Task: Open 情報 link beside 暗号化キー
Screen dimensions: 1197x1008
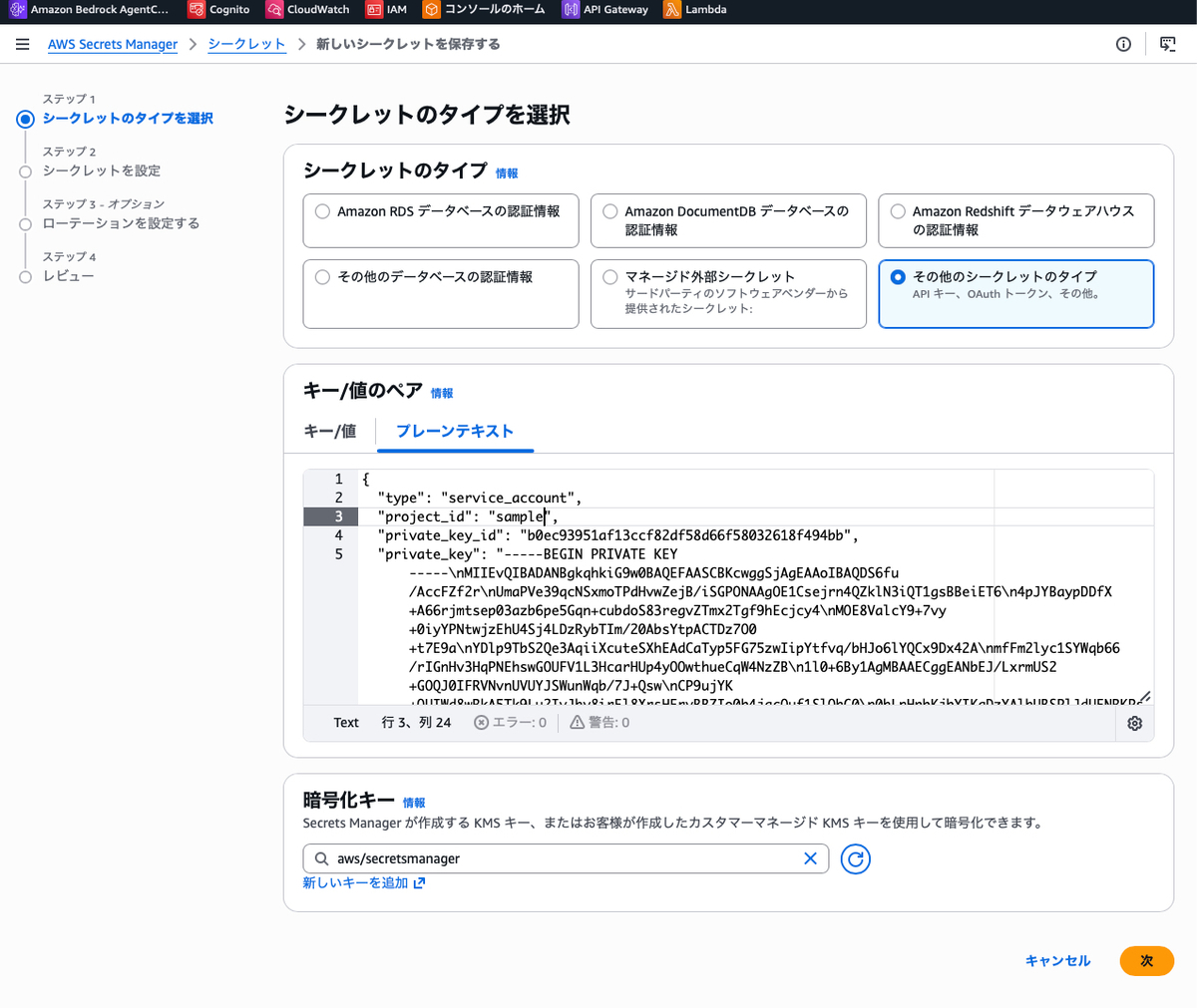Action: click(414, 803)
